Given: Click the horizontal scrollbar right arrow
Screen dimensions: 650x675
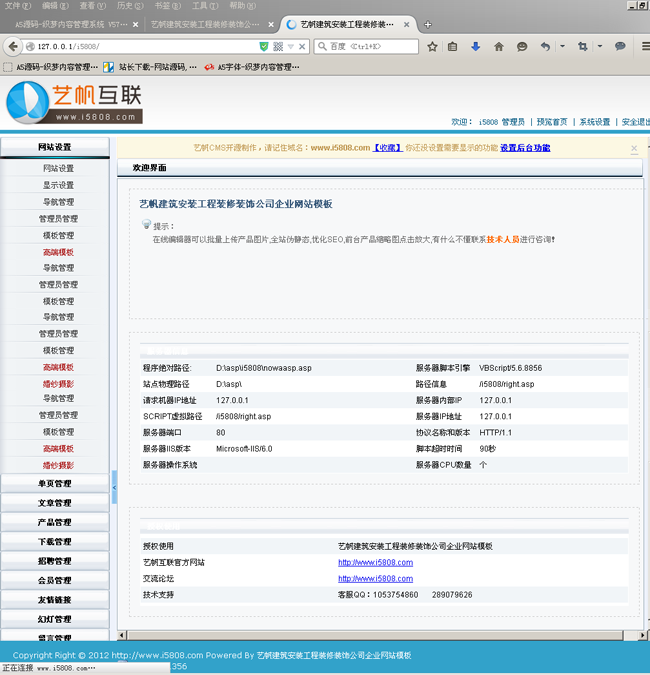Looking at the screenshot, I should 642,635.
